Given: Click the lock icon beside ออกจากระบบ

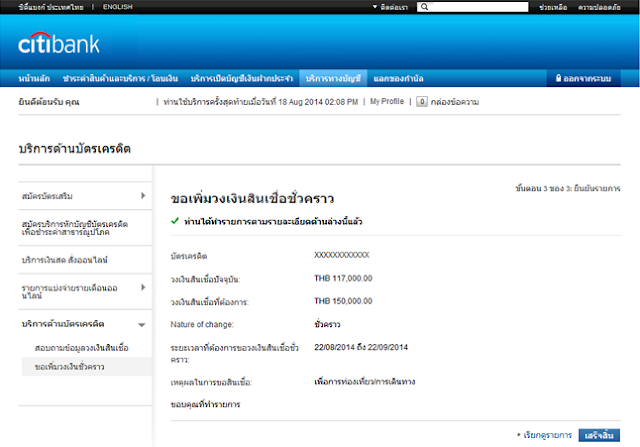Looking at the screenshot, I should pyautogui.click(x=558, y=78).
